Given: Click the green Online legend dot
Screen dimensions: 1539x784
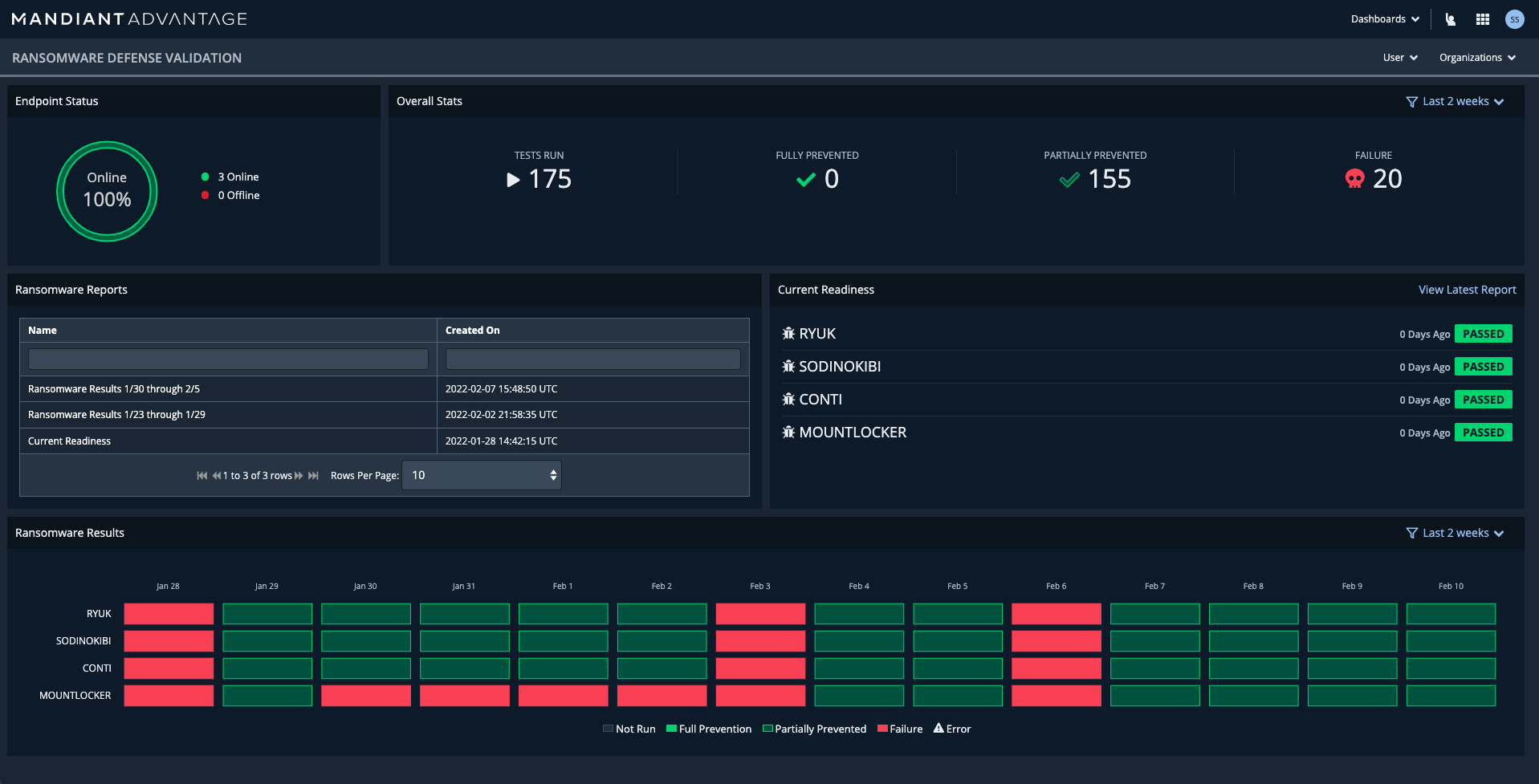Looking at the screenshot, I should tap(205, 177).
